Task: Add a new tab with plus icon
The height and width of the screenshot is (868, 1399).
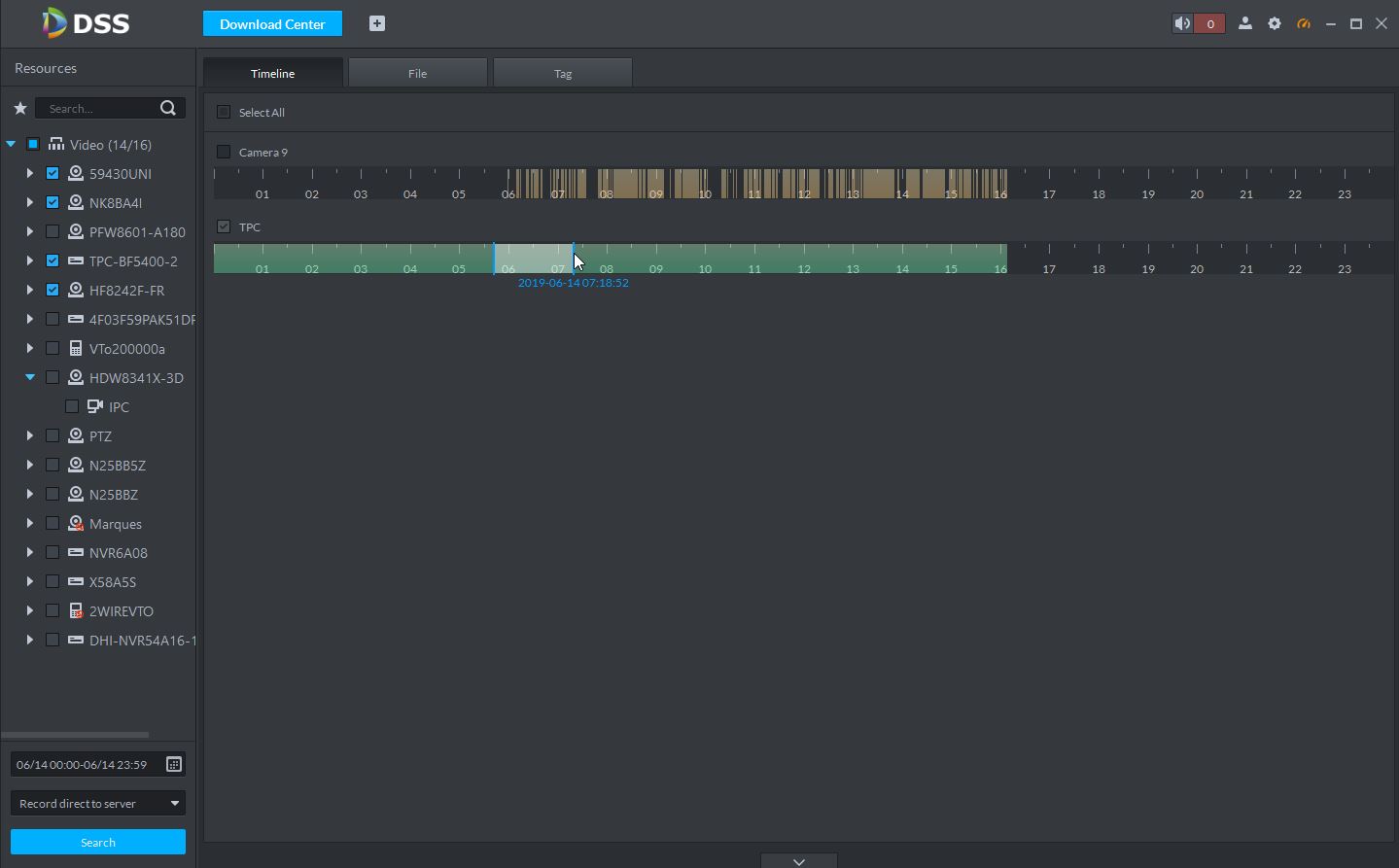Action: click(x=377, y=23)
